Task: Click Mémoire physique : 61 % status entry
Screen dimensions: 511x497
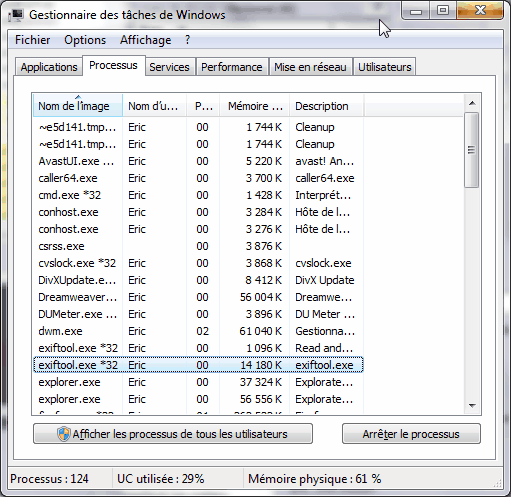Action: tap(314, 479)
